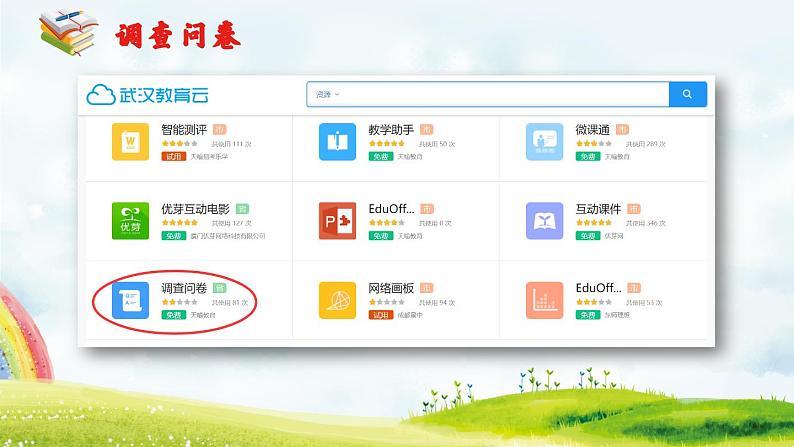
Task: Expand the 资源 search category dropdown
Action: 327,95
